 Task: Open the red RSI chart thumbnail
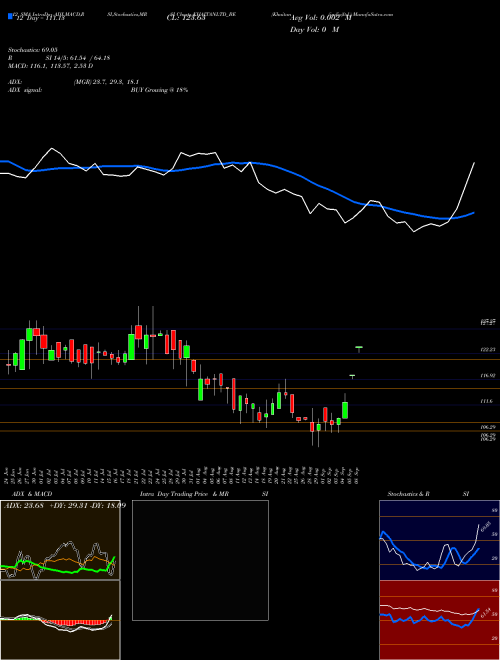click(439, 620)
